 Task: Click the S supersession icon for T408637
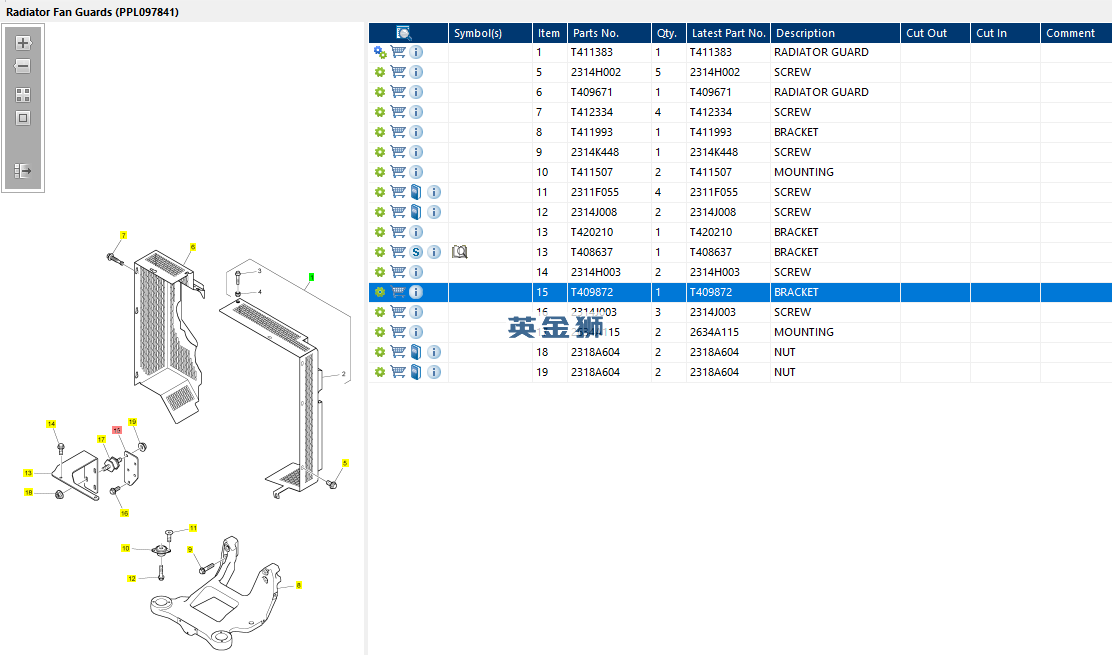point(416,252)
